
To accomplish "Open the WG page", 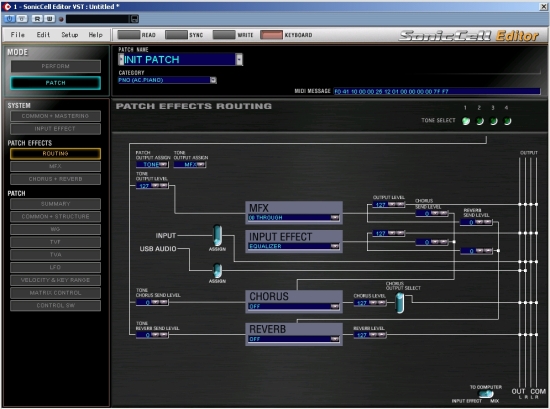I will tap(55, 229).
